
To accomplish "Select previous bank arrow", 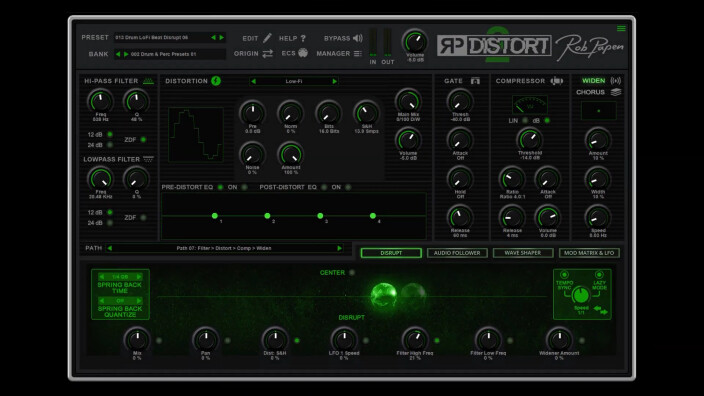I will (118, 54).
